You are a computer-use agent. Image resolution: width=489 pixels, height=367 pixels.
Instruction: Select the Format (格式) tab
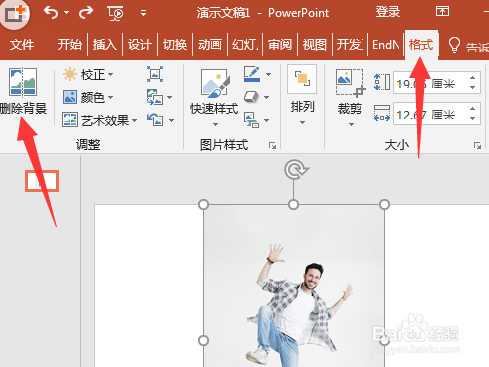point(421,45)
